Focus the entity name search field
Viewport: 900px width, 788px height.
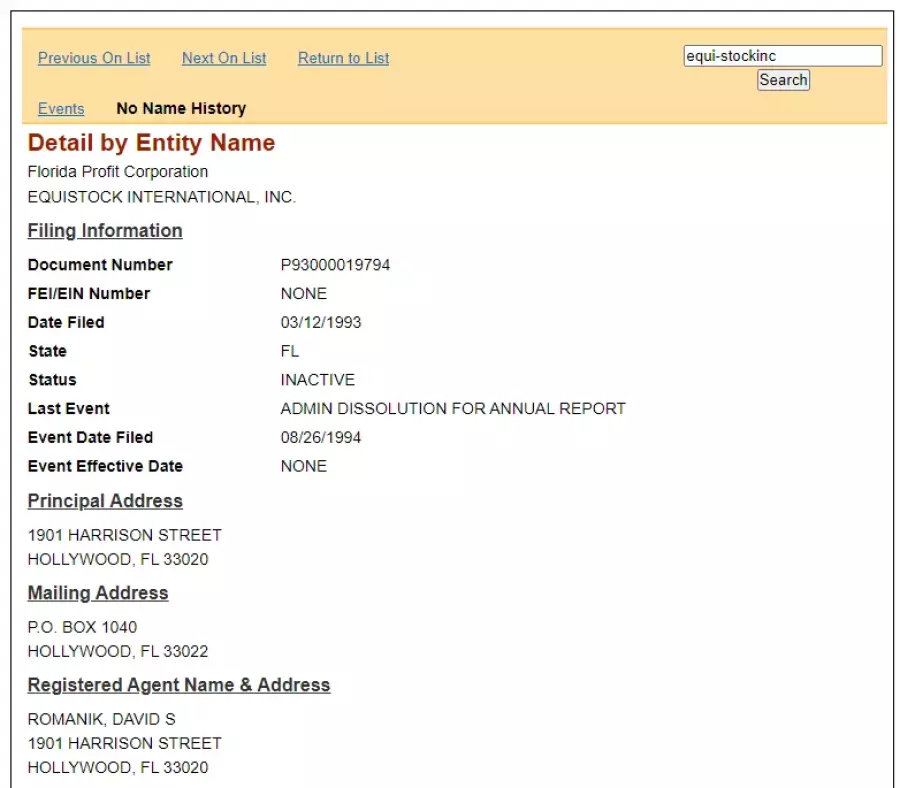783,56
